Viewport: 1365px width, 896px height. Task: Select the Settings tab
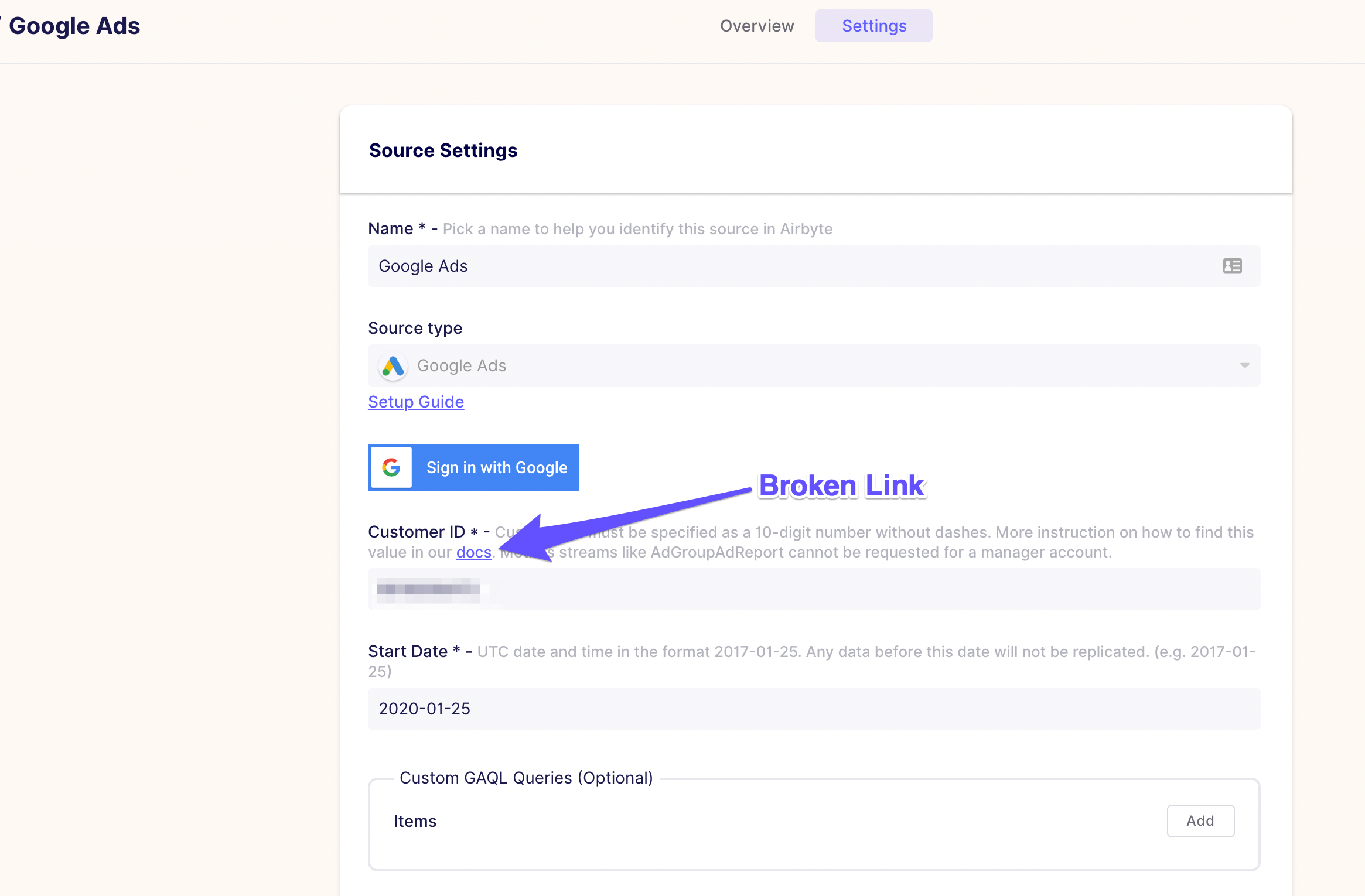pos(873,25)
